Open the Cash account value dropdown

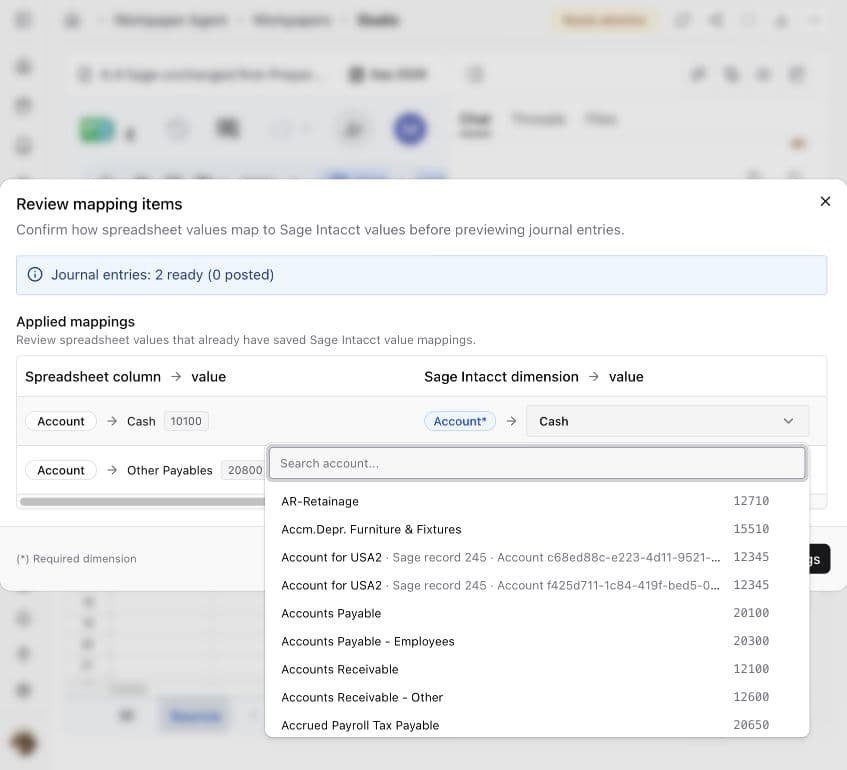[667, 421]
